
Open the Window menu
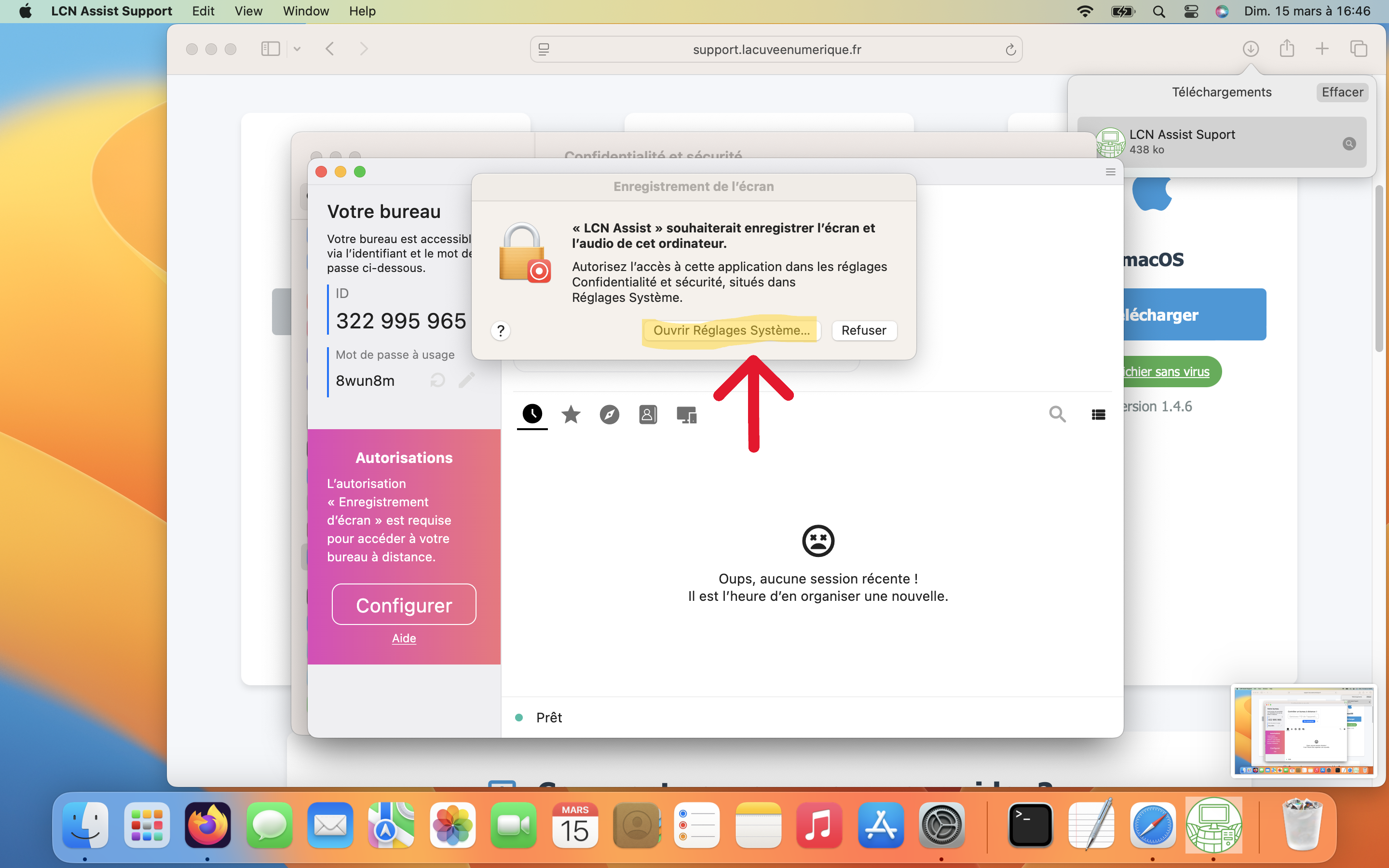[305, 11]
